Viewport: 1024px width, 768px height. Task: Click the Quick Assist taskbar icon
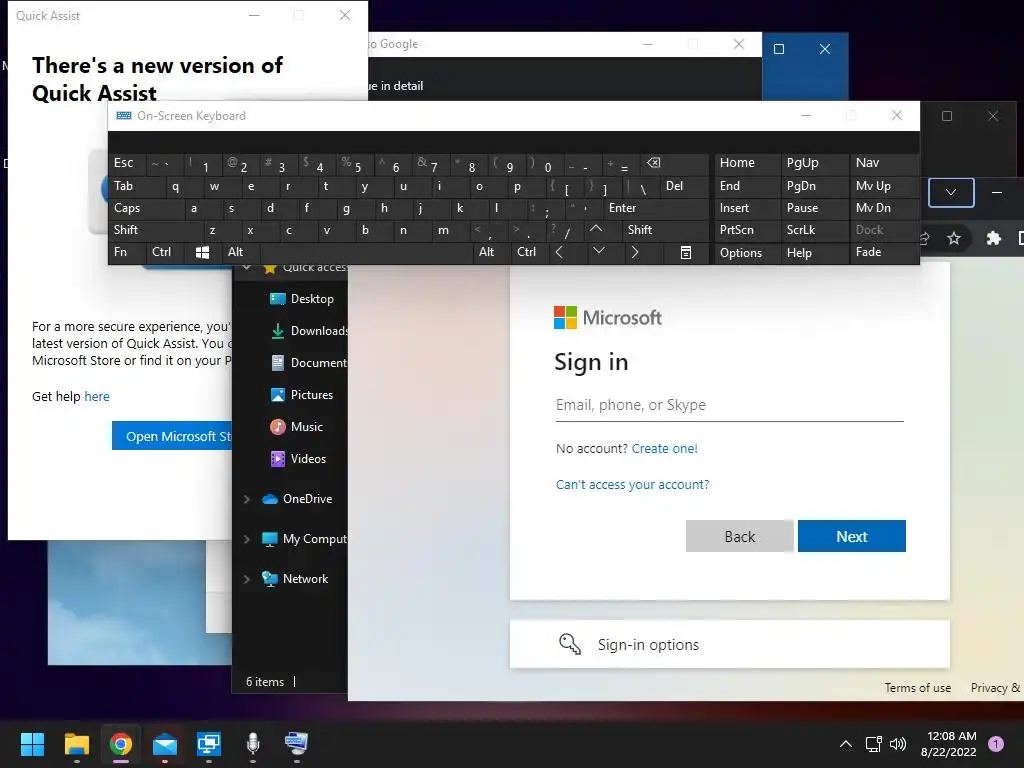[x=209, y=744]
